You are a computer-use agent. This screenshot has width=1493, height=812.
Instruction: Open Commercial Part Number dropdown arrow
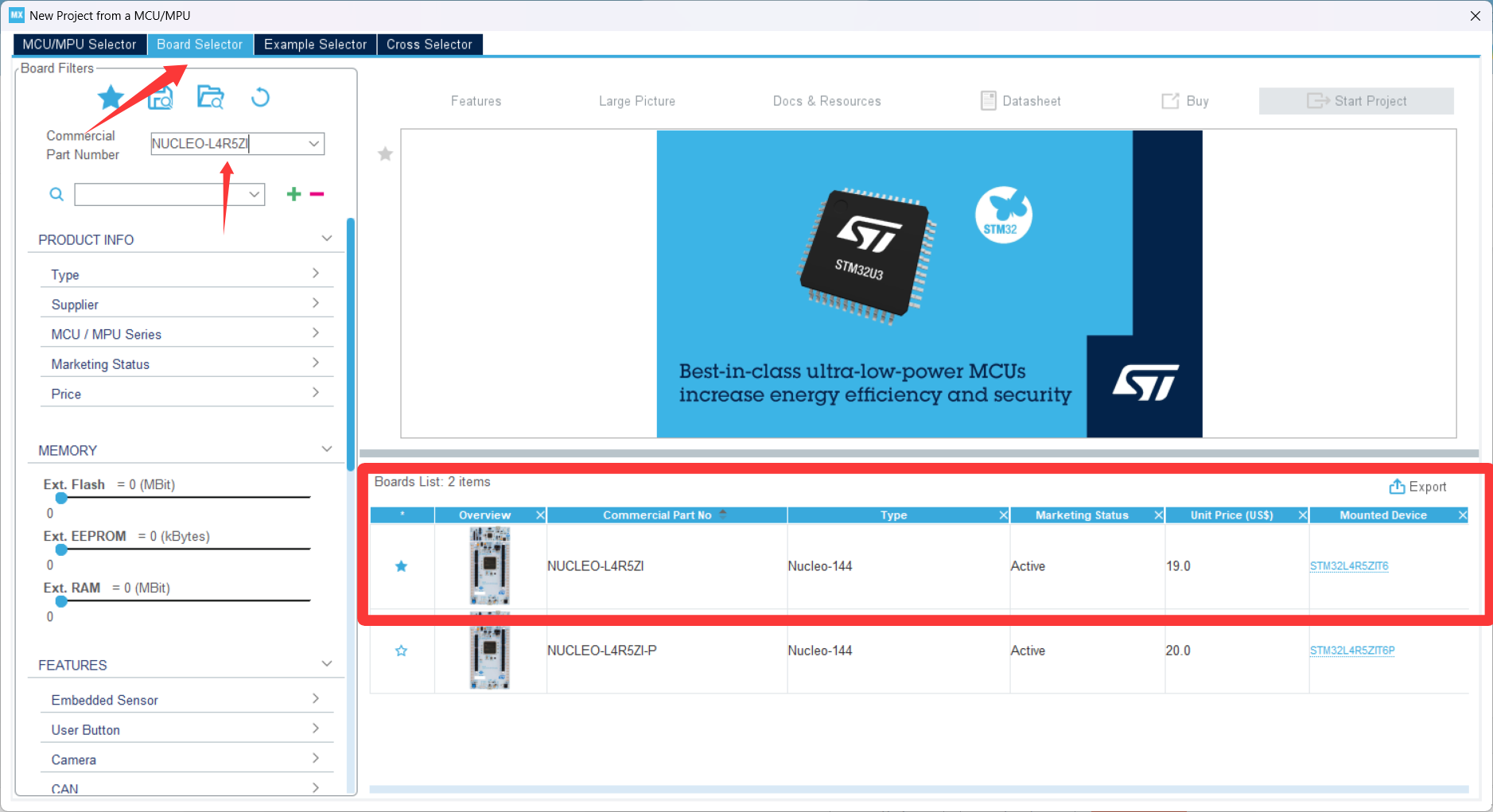point(314,144)
